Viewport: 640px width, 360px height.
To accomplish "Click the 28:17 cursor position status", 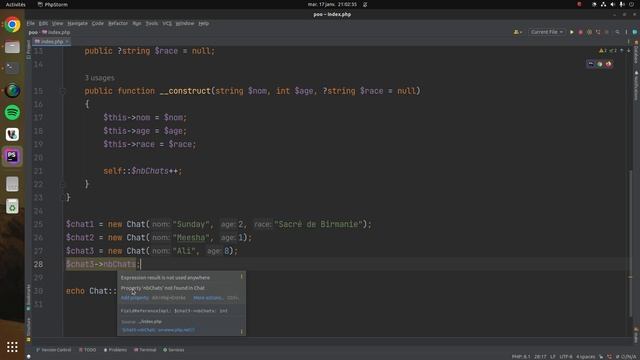I will 540,357.
